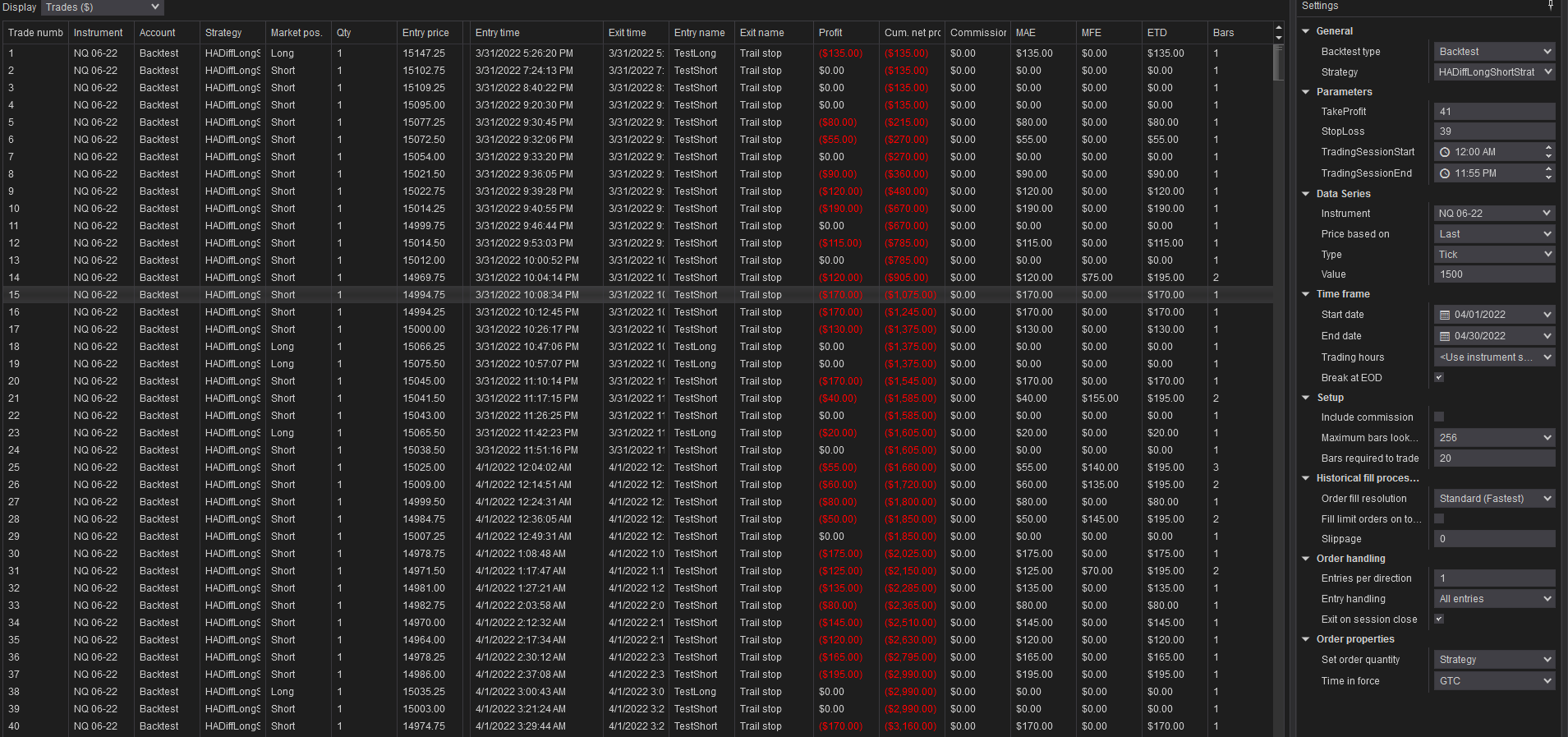Sort by the MAE column header
Viewport: 1568px width, 737px height.
(x=1043, y=33)
